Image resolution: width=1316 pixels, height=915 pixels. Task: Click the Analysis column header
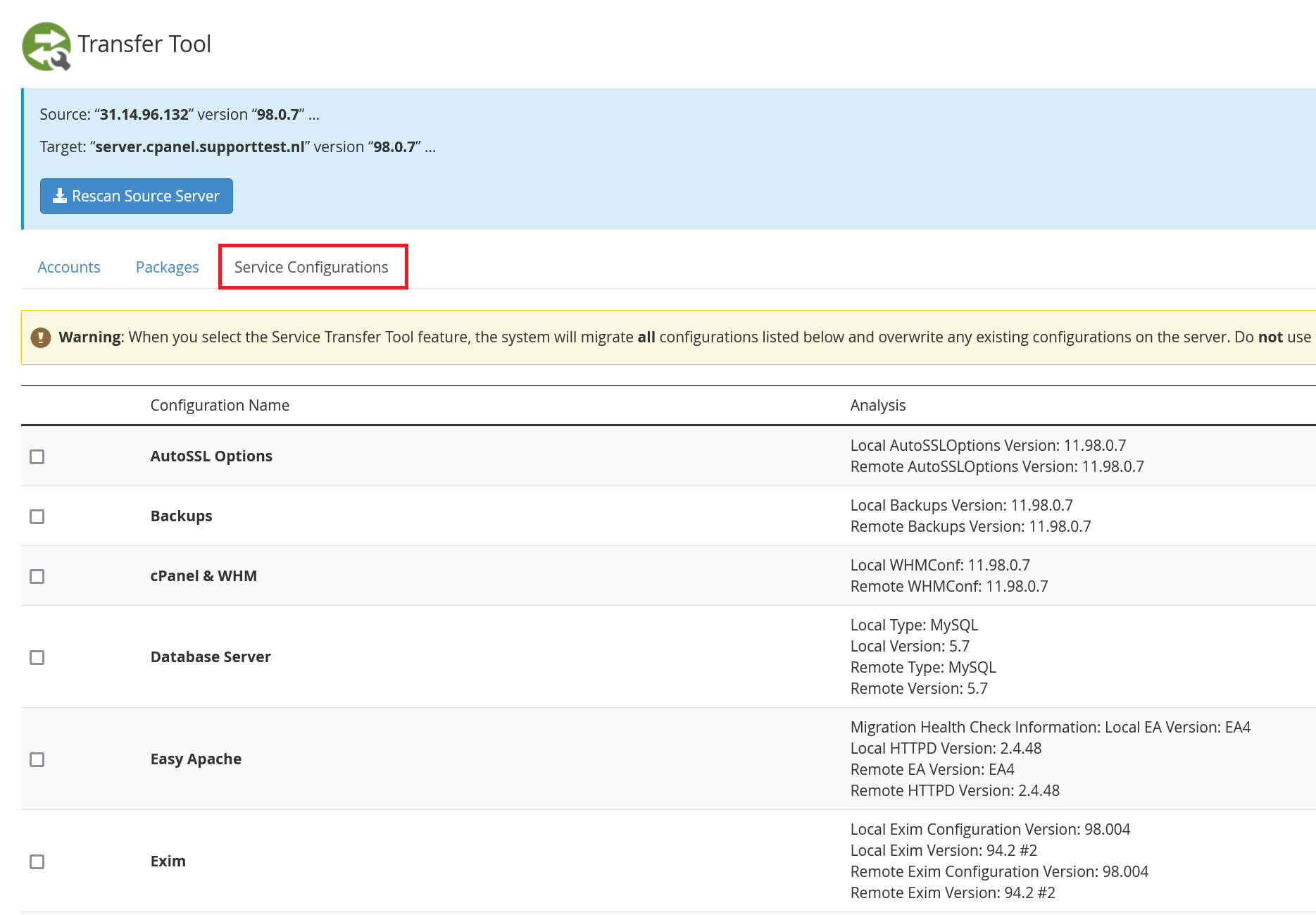(878, 405)
